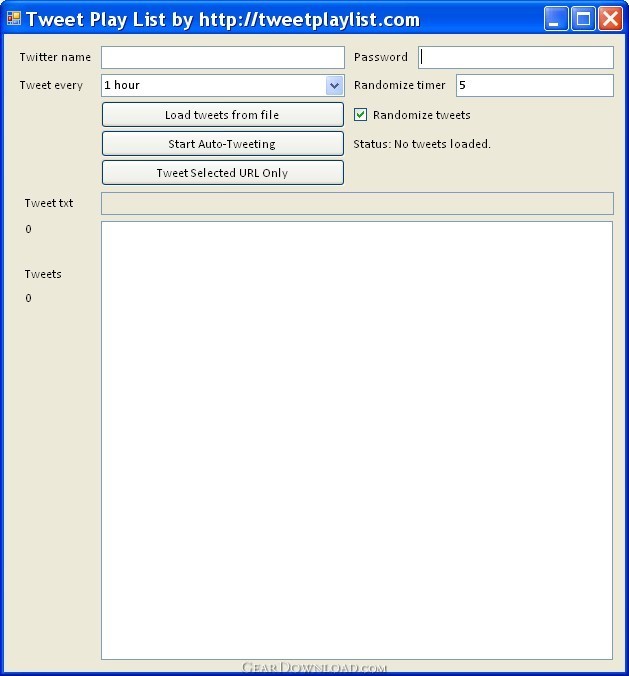629x676 pixels.
Task: Click the Status: No tweets loaded text
Action: pos(422,144)
